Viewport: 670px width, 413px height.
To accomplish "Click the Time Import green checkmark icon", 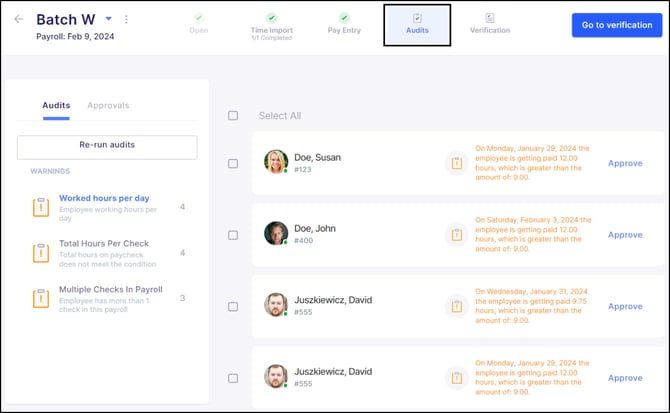I will 272,18.
